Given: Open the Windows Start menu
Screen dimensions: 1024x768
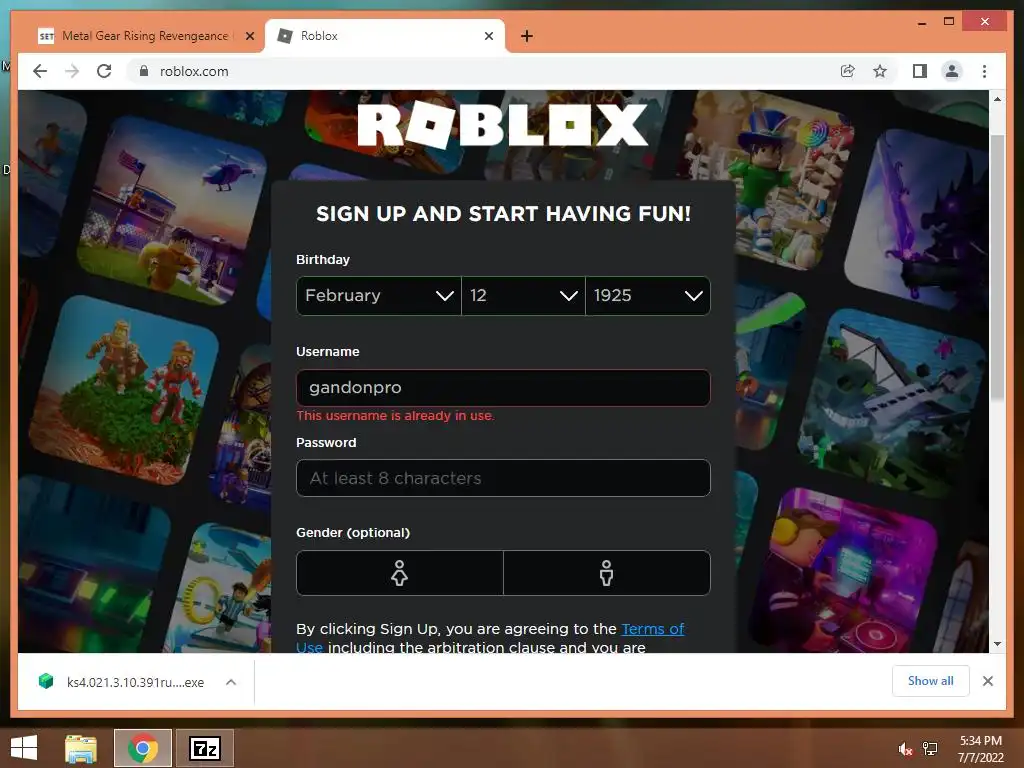Looking at the screenshot, I should 24,748.
